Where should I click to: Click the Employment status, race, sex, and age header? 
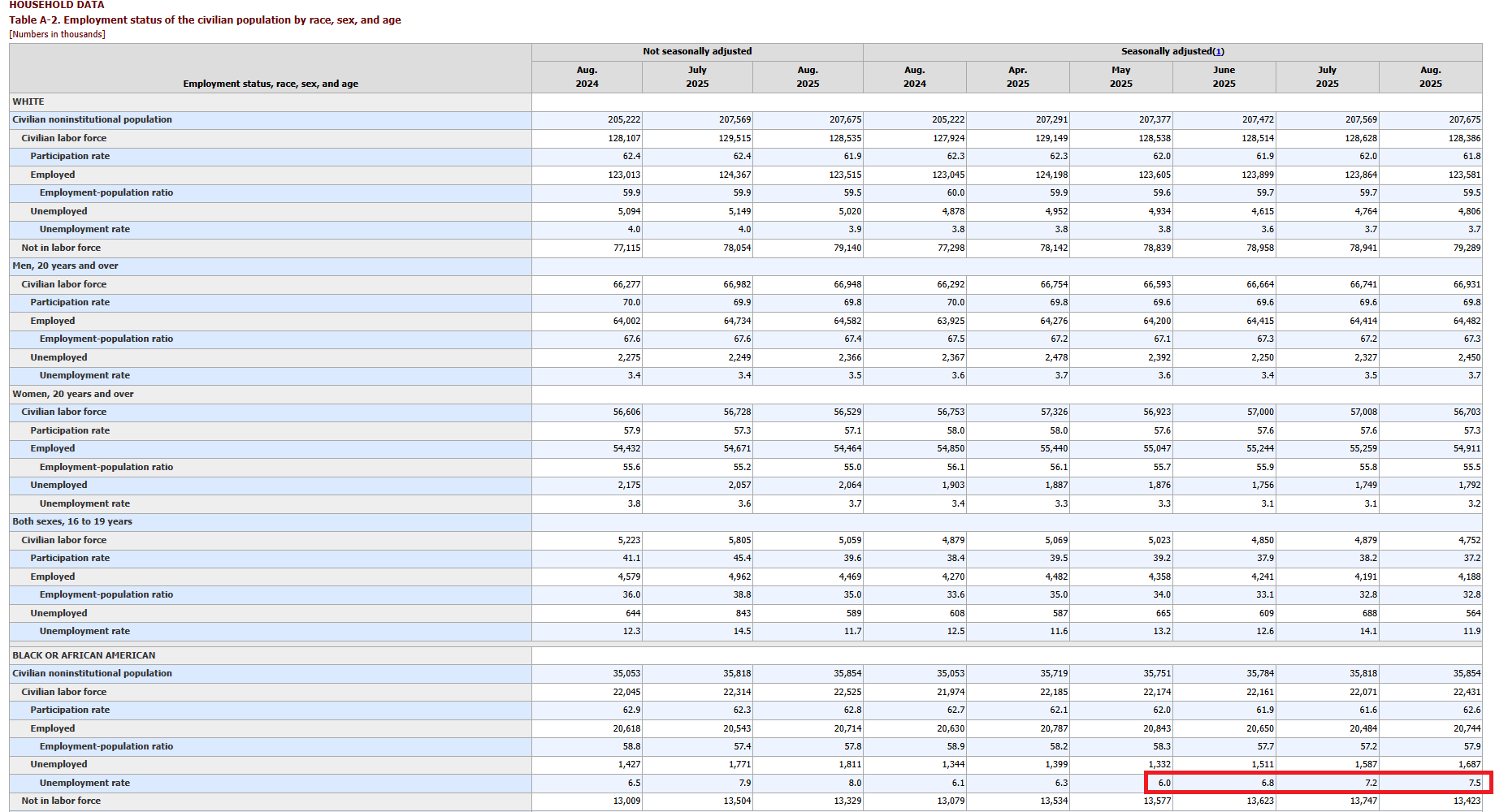coord(270,84)
